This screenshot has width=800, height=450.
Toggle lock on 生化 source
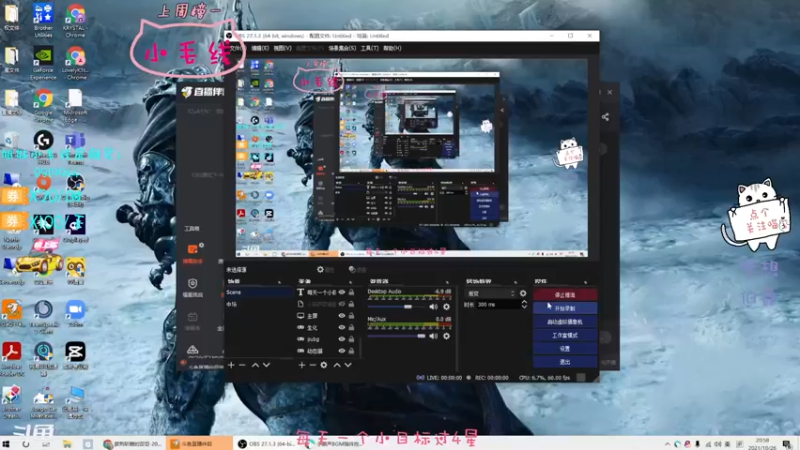pos(351,328)
